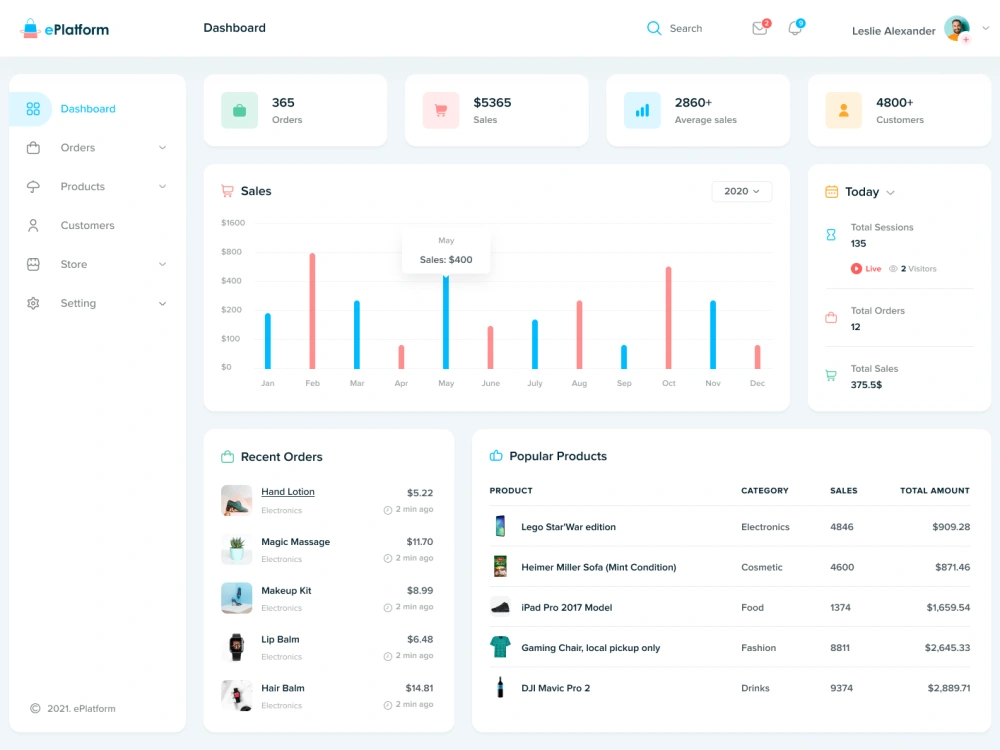Click the 375.5$ total sales value
The height and width of the screenshot is (750, 1000).
(x=866, y=385)
